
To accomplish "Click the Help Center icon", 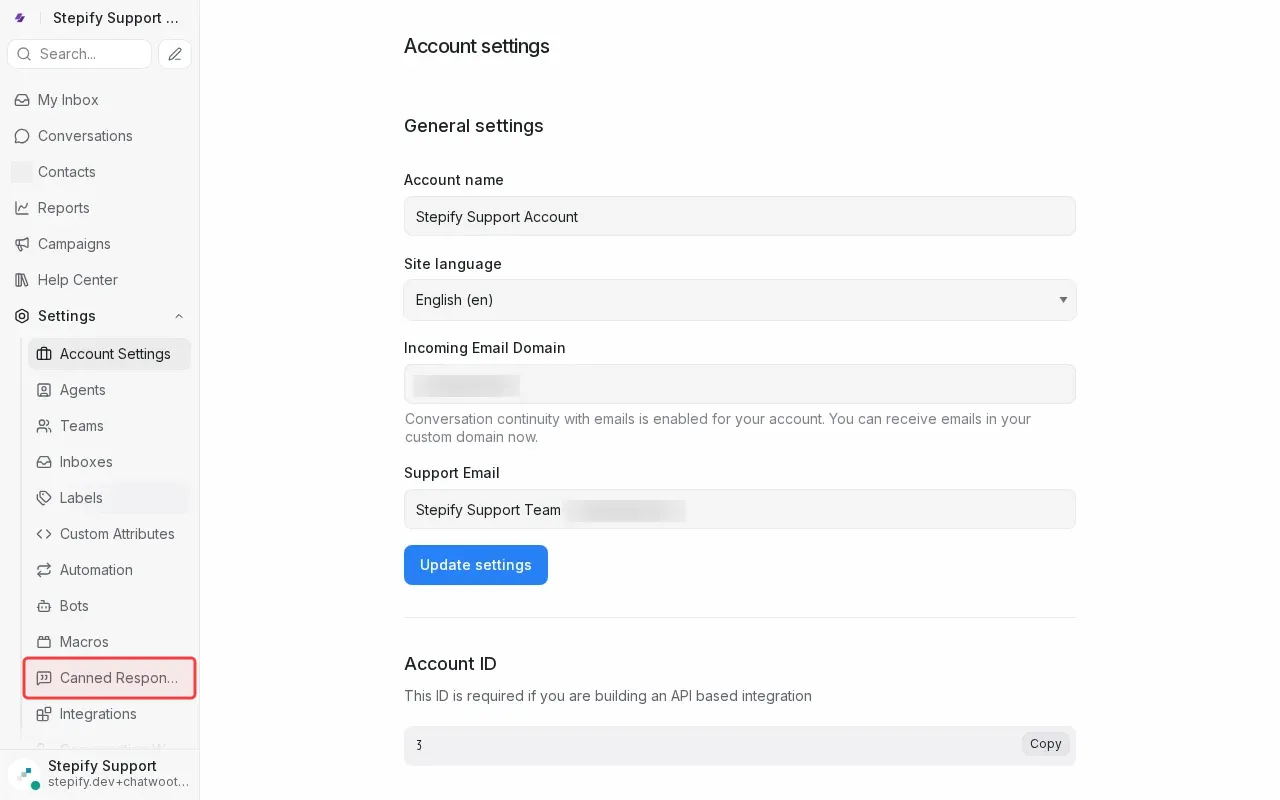I will coord(20,280).
